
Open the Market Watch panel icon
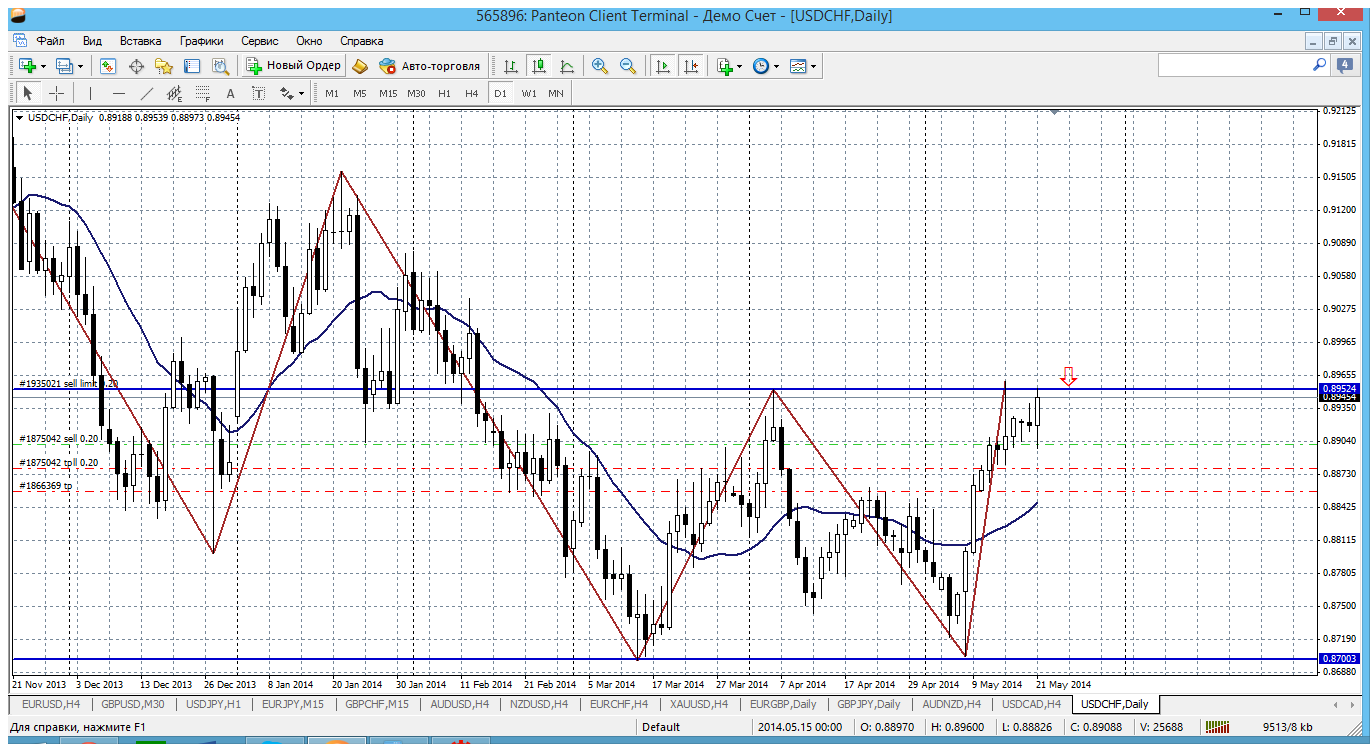(x=108, y=66)
